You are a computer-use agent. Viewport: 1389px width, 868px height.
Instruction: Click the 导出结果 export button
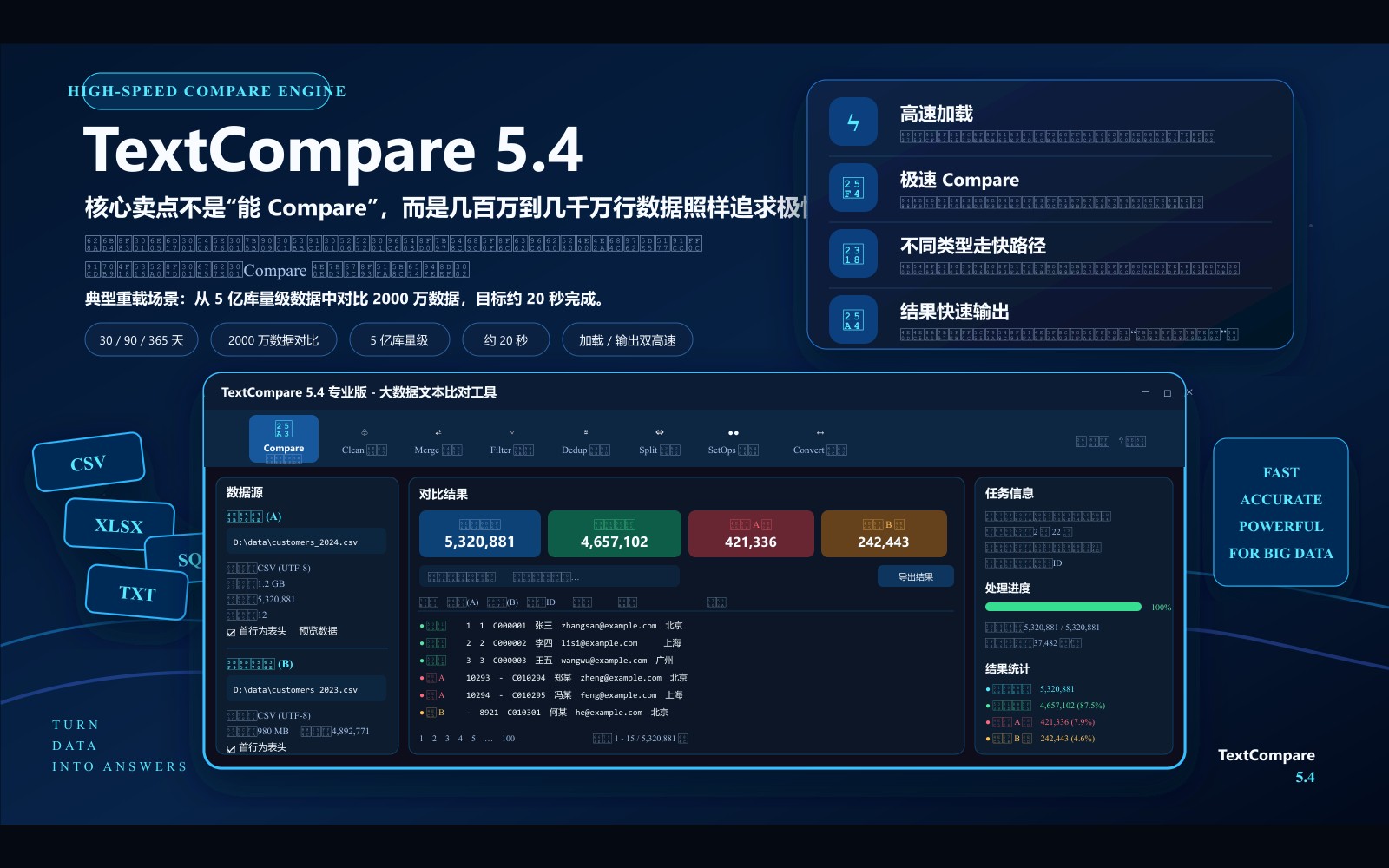coord(915,576)
